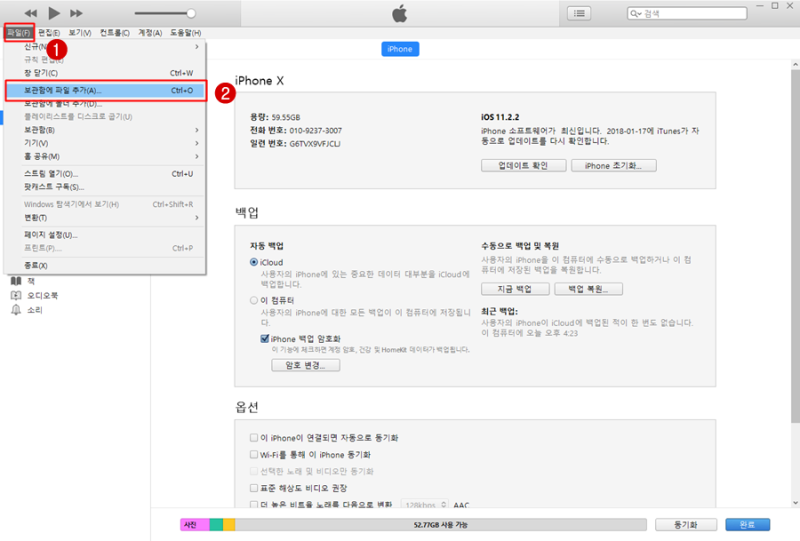Click the vertical scrollbar thumb
This screenshot has height=541, width=800.
pyautogui.click(x=795, y=246)
